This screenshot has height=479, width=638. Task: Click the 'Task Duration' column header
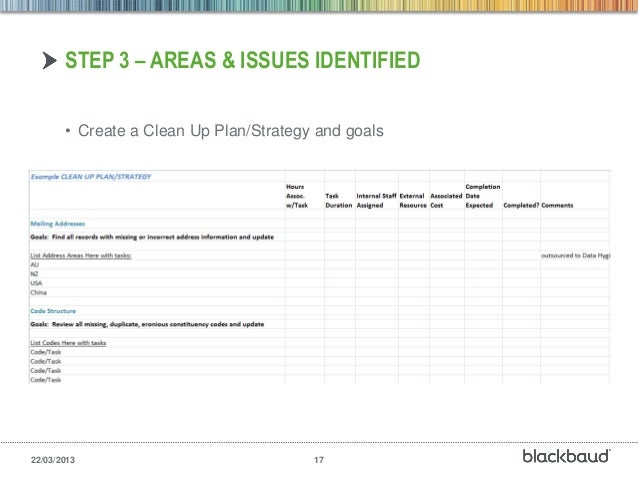point(338,201)
